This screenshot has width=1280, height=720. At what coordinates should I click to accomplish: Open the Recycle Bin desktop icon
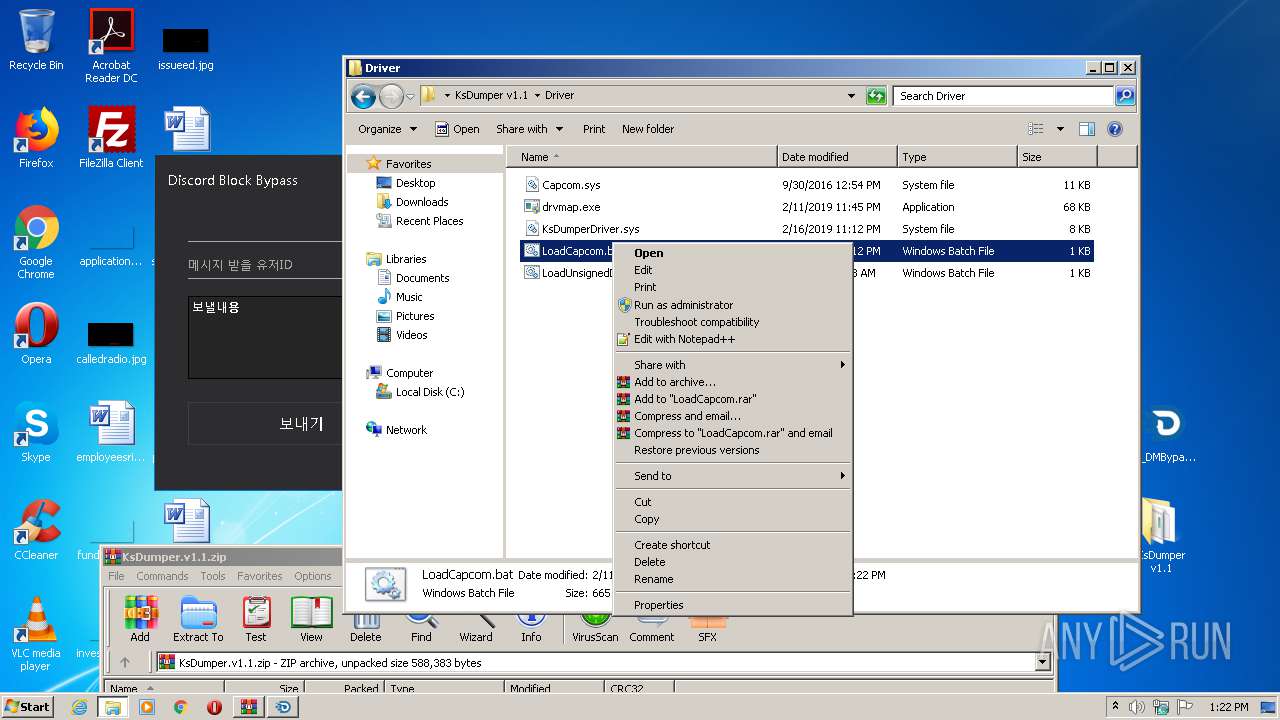click(36, 40)
